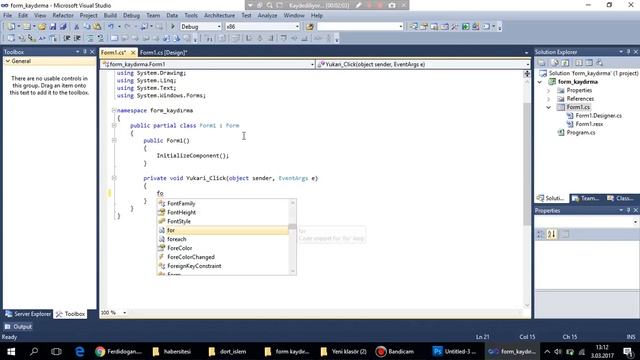Image resolution: width=640 pixels, height=360 pixels.
Task: Click the Bandicam taskbar item
Action: tap(395, 351)
